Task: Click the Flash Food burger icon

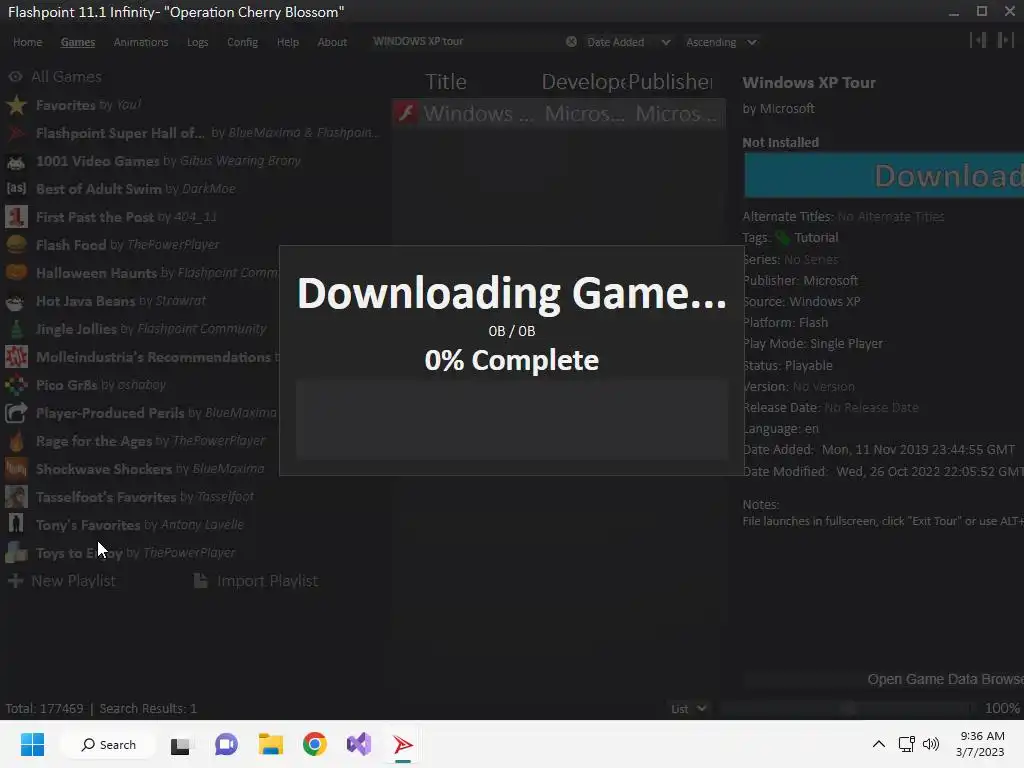Action: click(x=16, y=245)
